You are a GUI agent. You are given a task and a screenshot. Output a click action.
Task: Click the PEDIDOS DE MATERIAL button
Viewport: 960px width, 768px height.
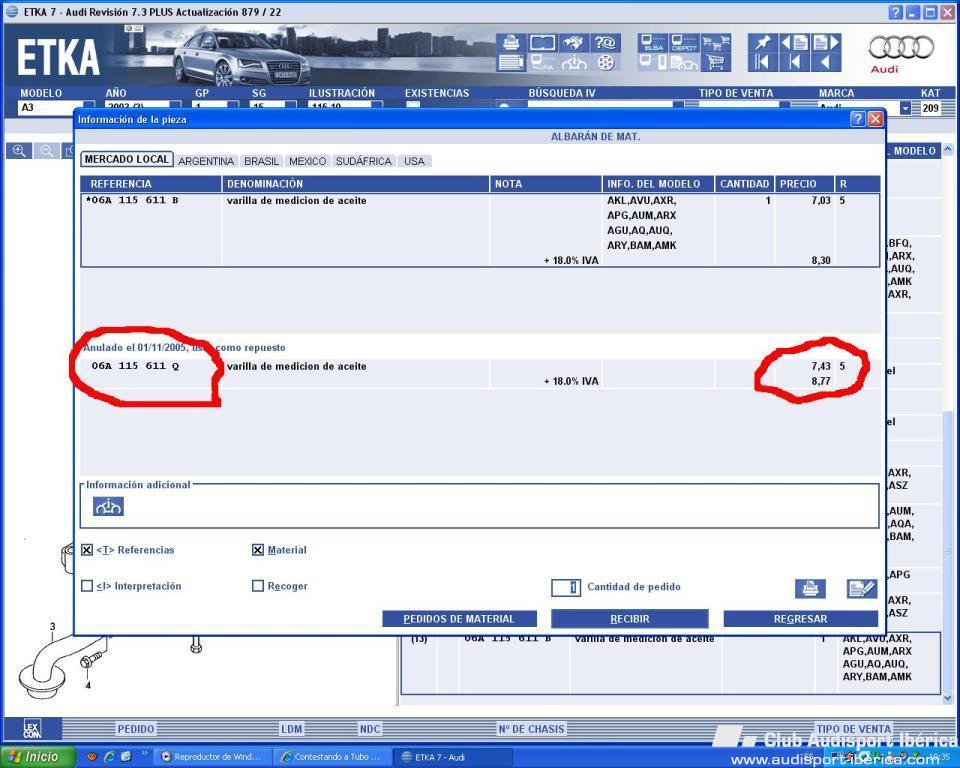(x=459, y=619)
